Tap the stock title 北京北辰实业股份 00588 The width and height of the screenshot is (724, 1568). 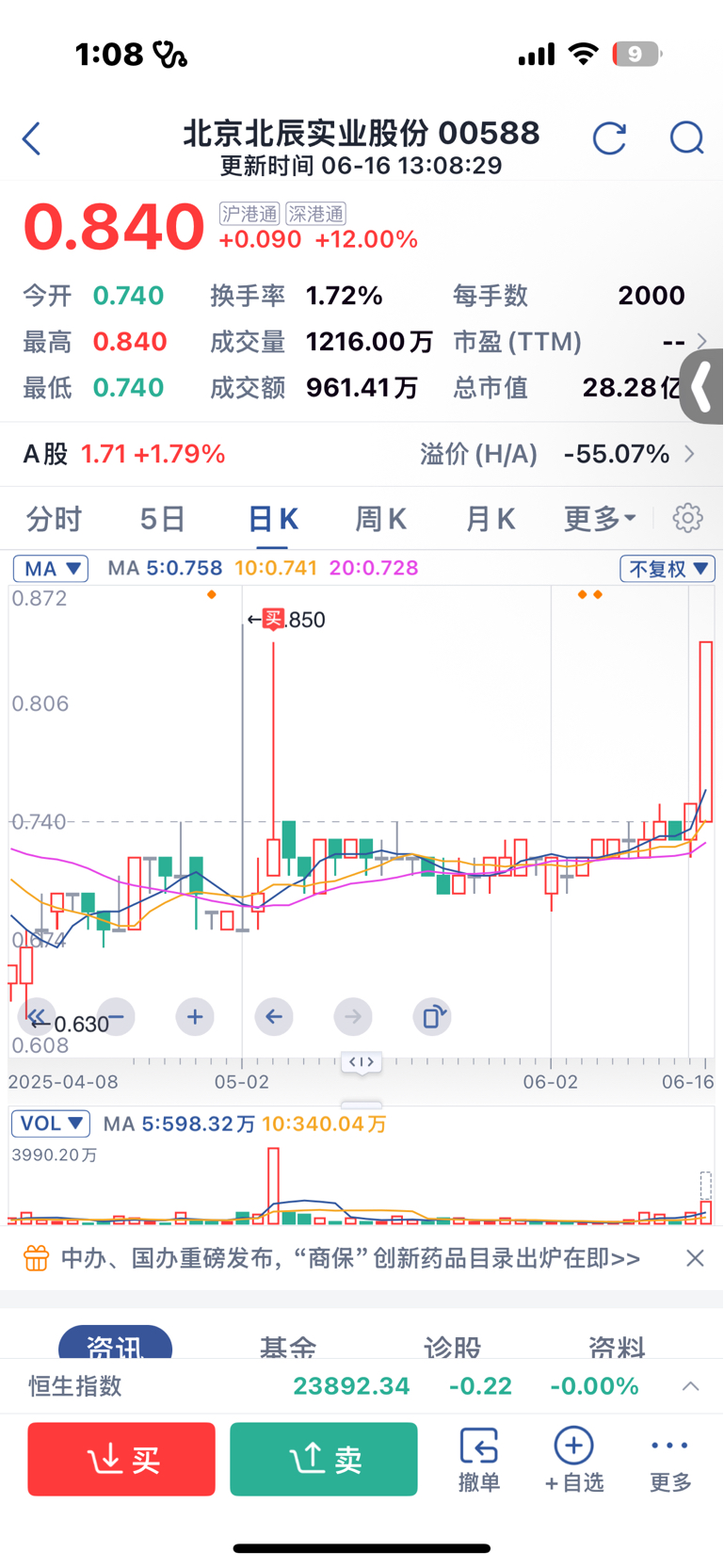click(362, 133)
